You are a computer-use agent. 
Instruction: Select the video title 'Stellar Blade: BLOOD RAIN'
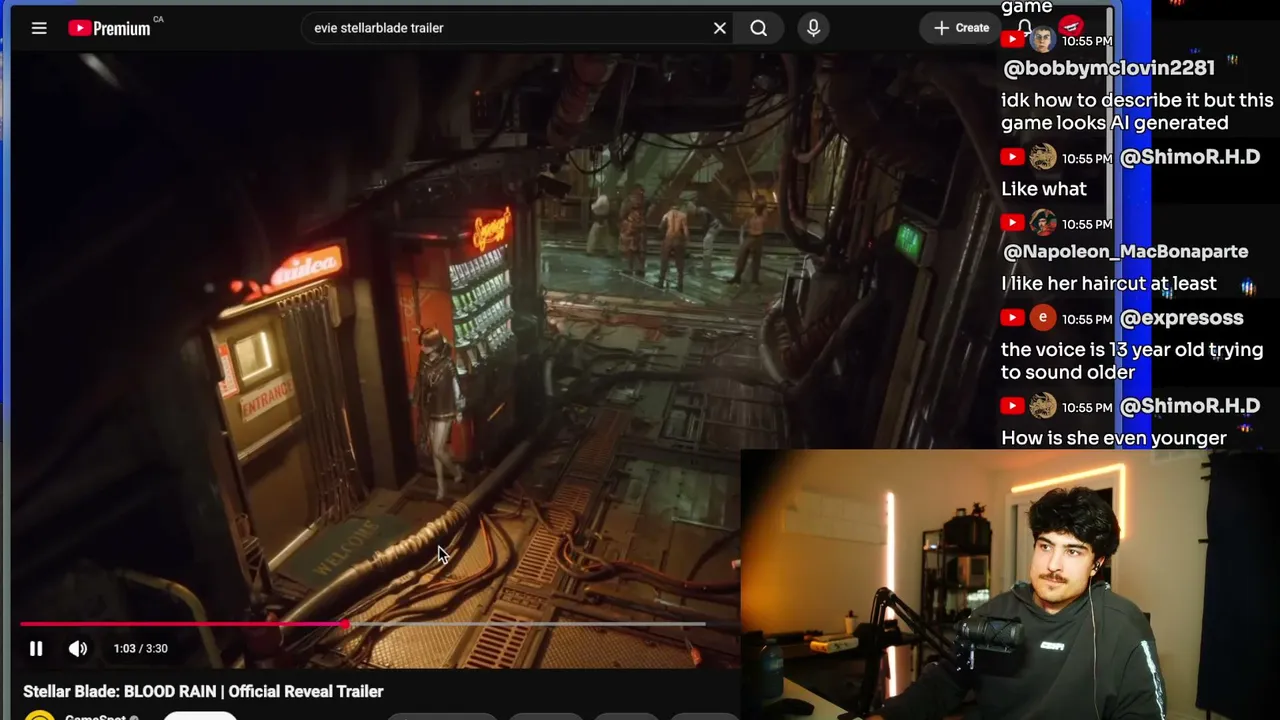[x=203, y=691]
